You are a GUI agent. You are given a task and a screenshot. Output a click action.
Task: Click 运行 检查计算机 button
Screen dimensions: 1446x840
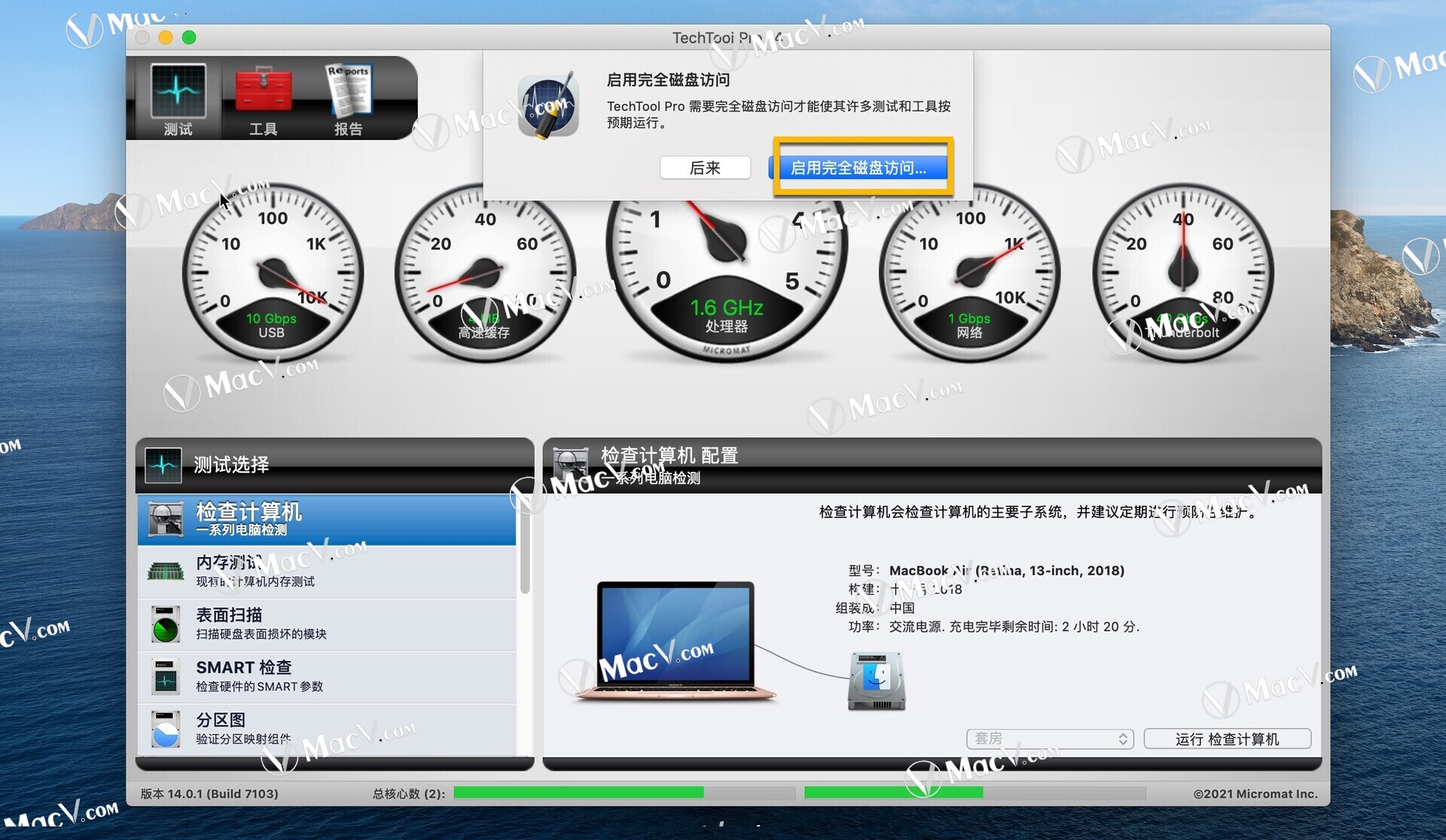[1227, 739]
